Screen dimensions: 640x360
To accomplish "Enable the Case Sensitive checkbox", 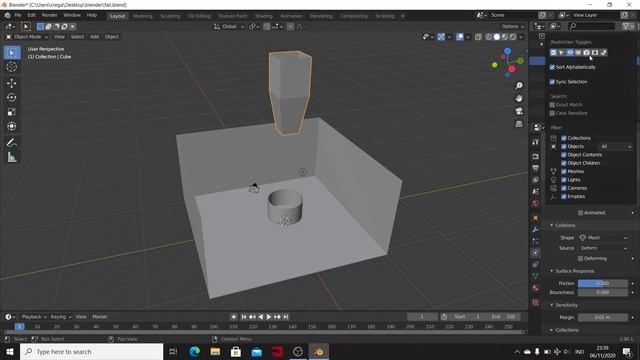I will click(552, 113).
